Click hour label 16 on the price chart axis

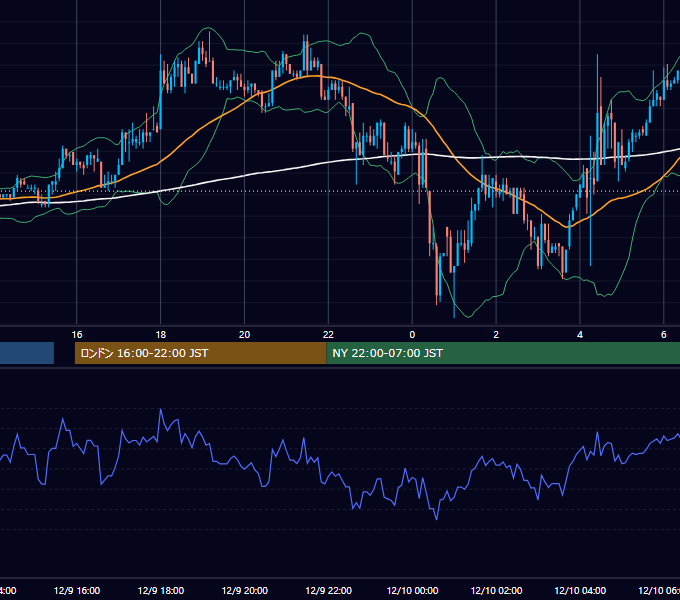coord(77,335)
